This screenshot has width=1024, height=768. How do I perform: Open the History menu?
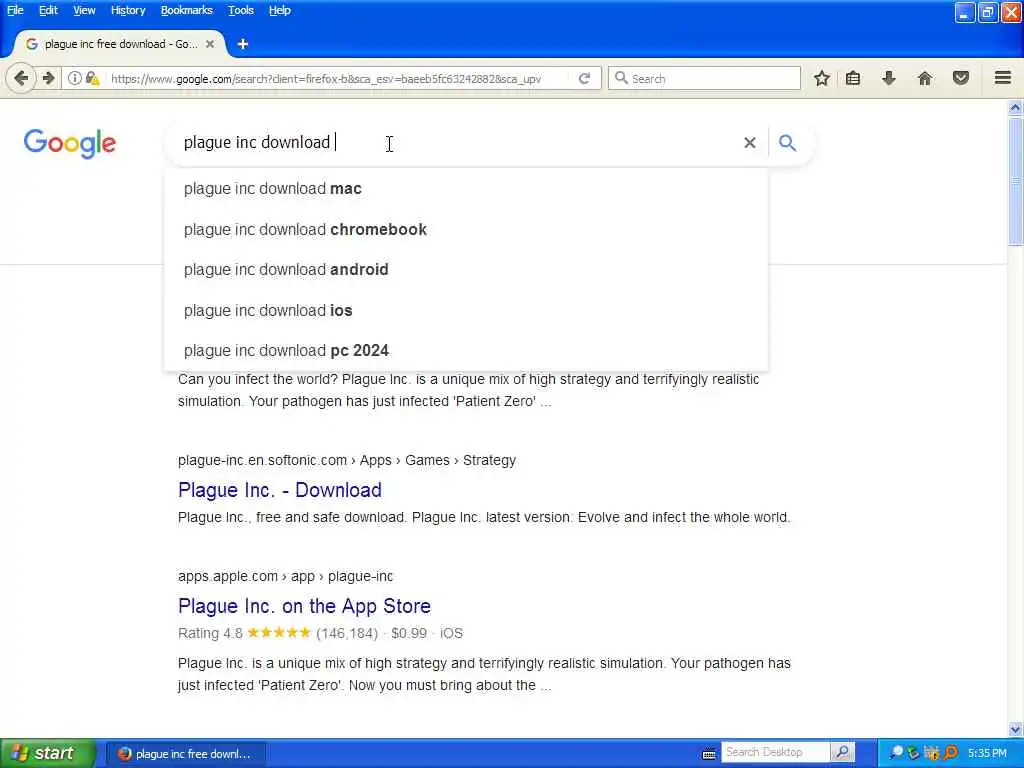click(128, 10)
